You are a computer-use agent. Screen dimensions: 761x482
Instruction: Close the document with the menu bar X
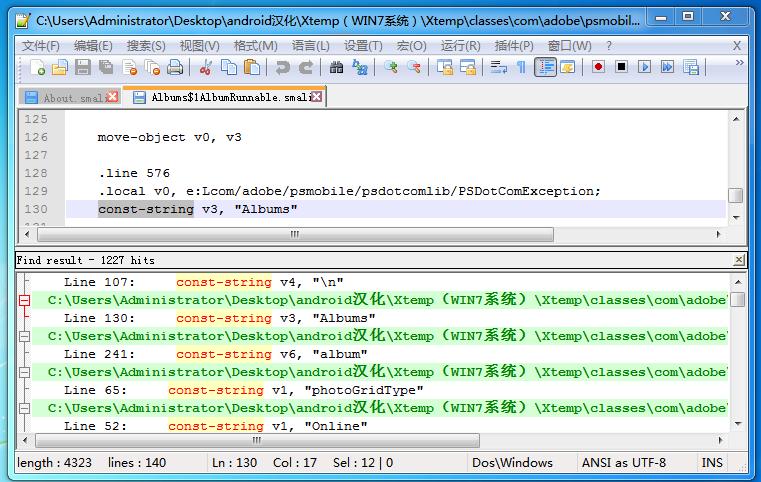click(737, 46)
